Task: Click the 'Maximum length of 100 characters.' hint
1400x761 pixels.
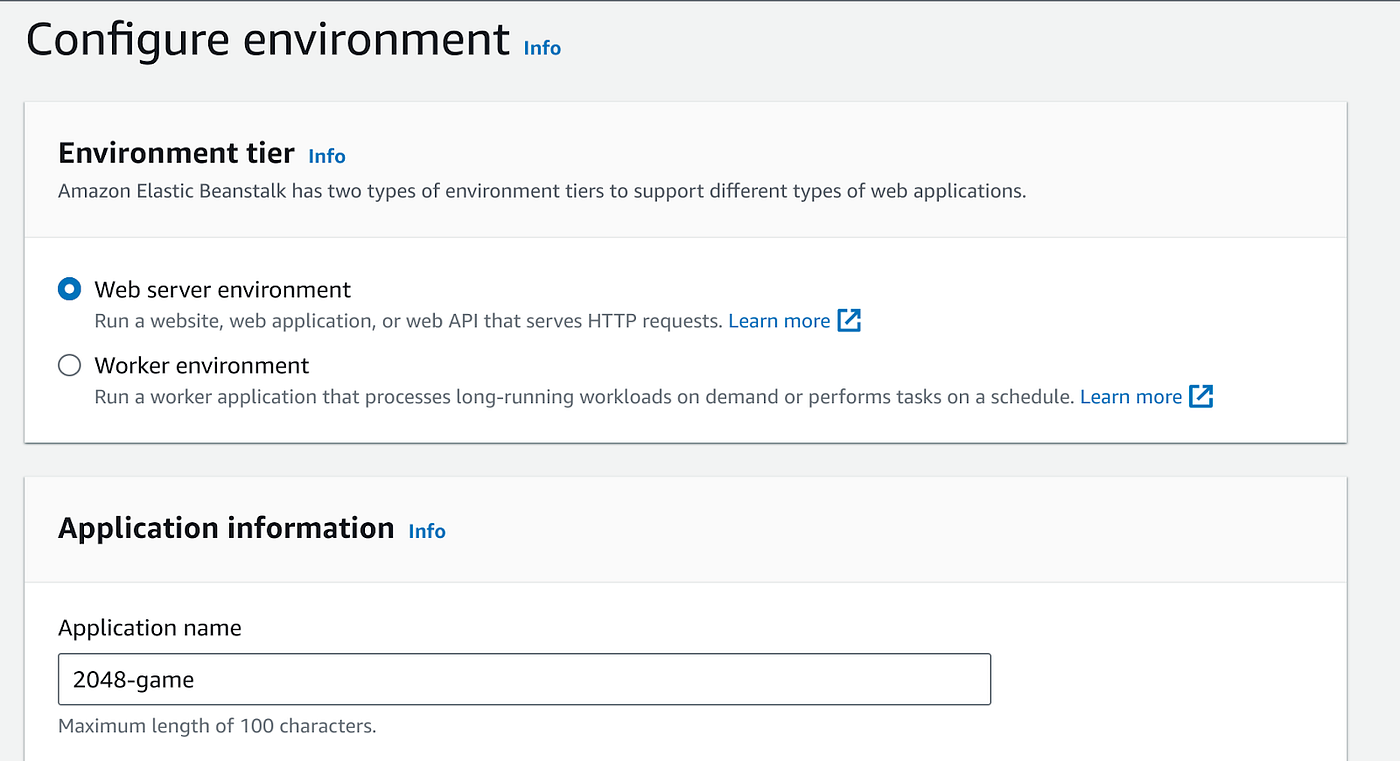Action: point(217,726)
